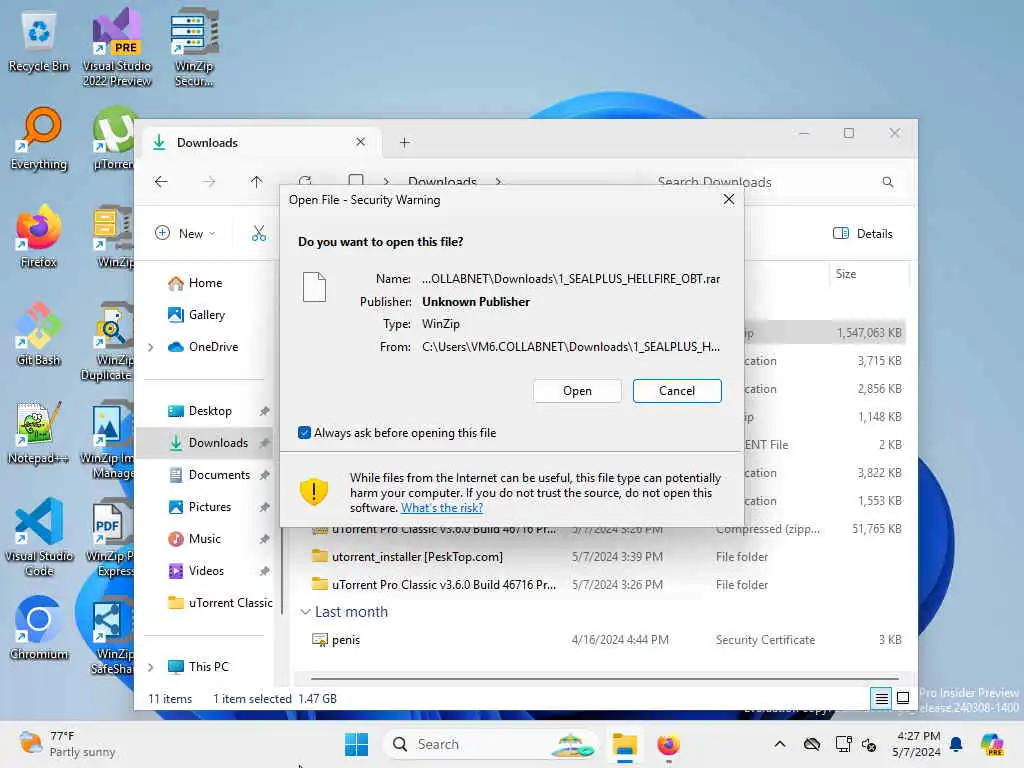Uncheck Always ask before opening this file
Viewport: 1024px width, 768px height.
point(304,432)
